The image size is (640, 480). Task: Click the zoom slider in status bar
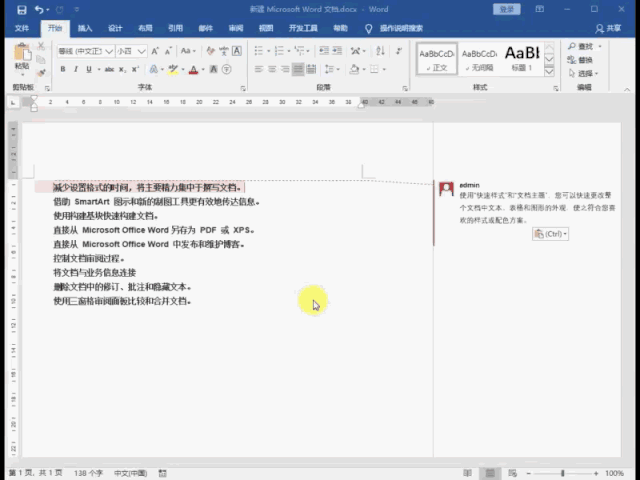[x=563, y=473]
